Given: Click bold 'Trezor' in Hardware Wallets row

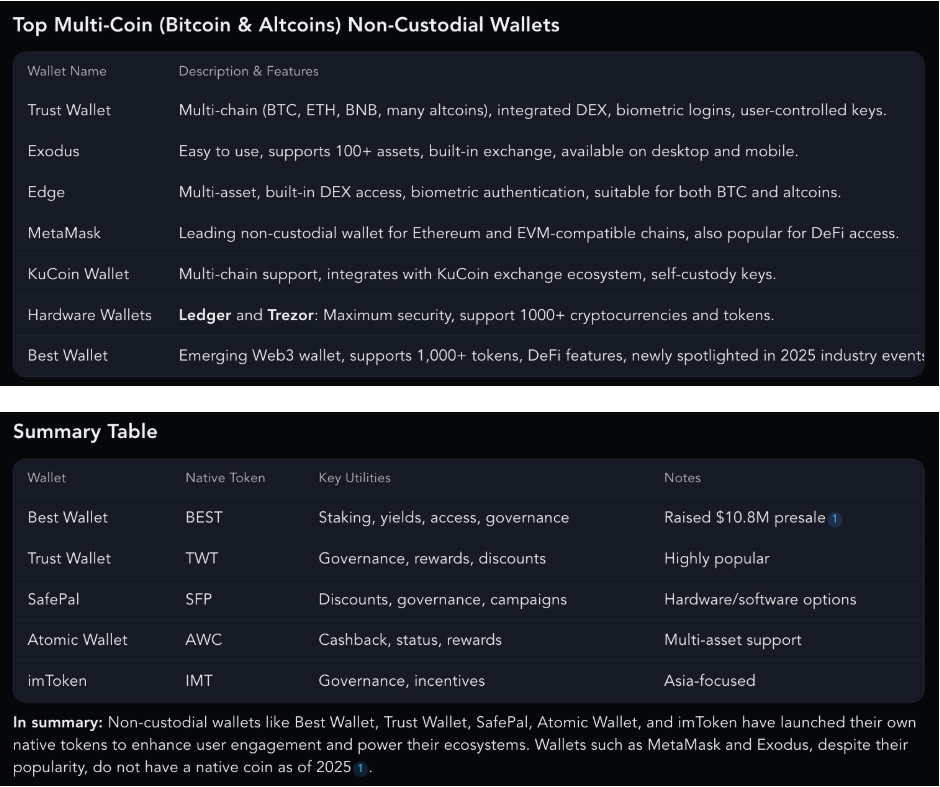Looking at the screenshot, I should tap(291, 315).
